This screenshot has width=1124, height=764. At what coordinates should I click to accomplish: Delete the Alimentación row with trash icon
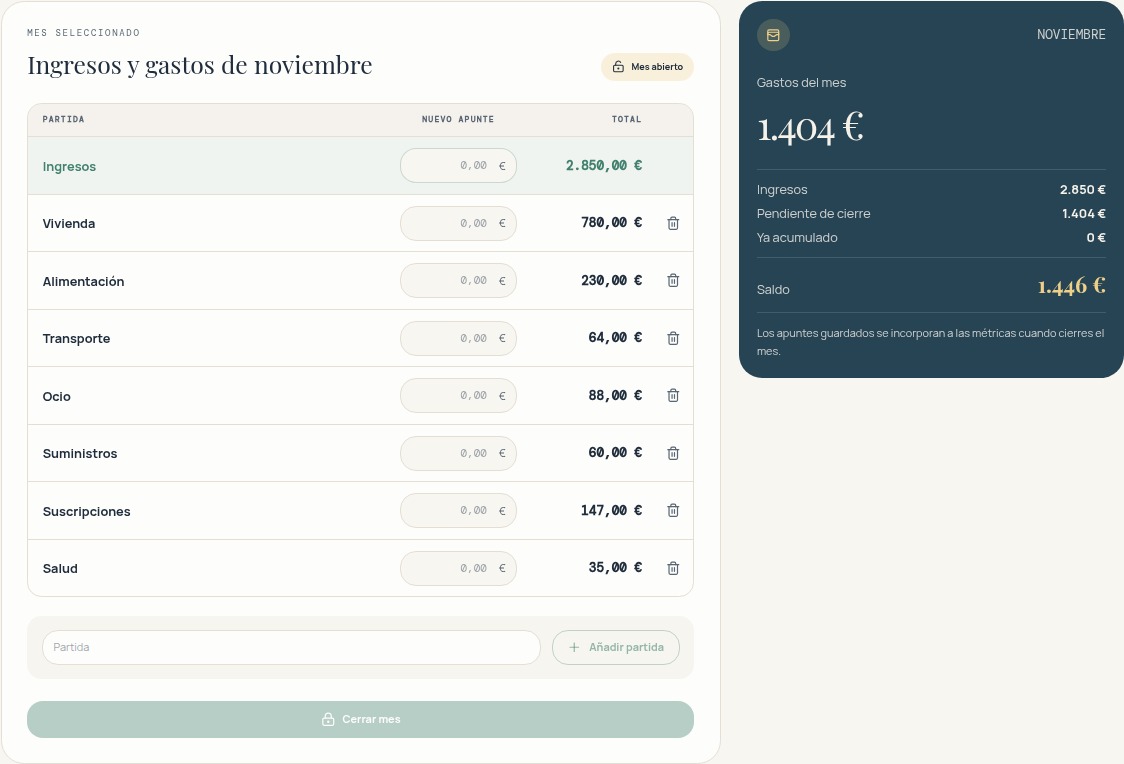(x=673, y=280)
